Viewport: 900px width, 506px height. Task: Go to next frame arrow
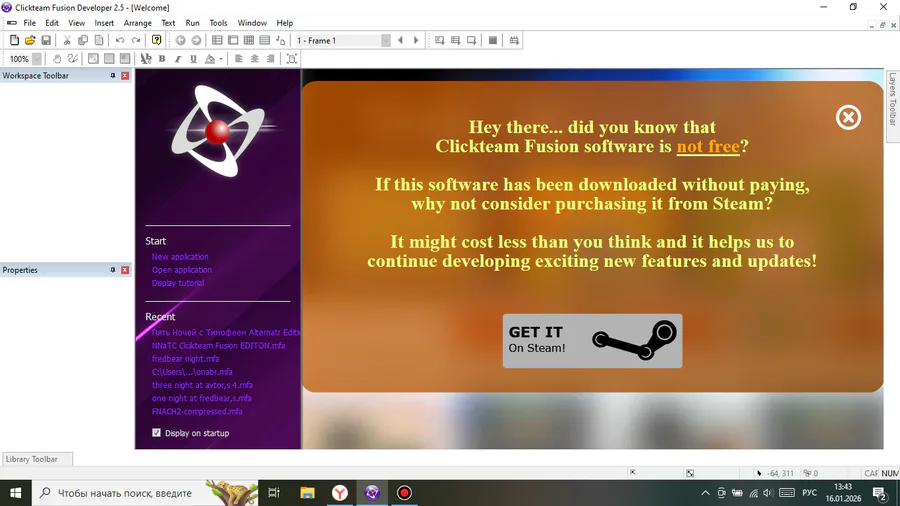point(416,40)
